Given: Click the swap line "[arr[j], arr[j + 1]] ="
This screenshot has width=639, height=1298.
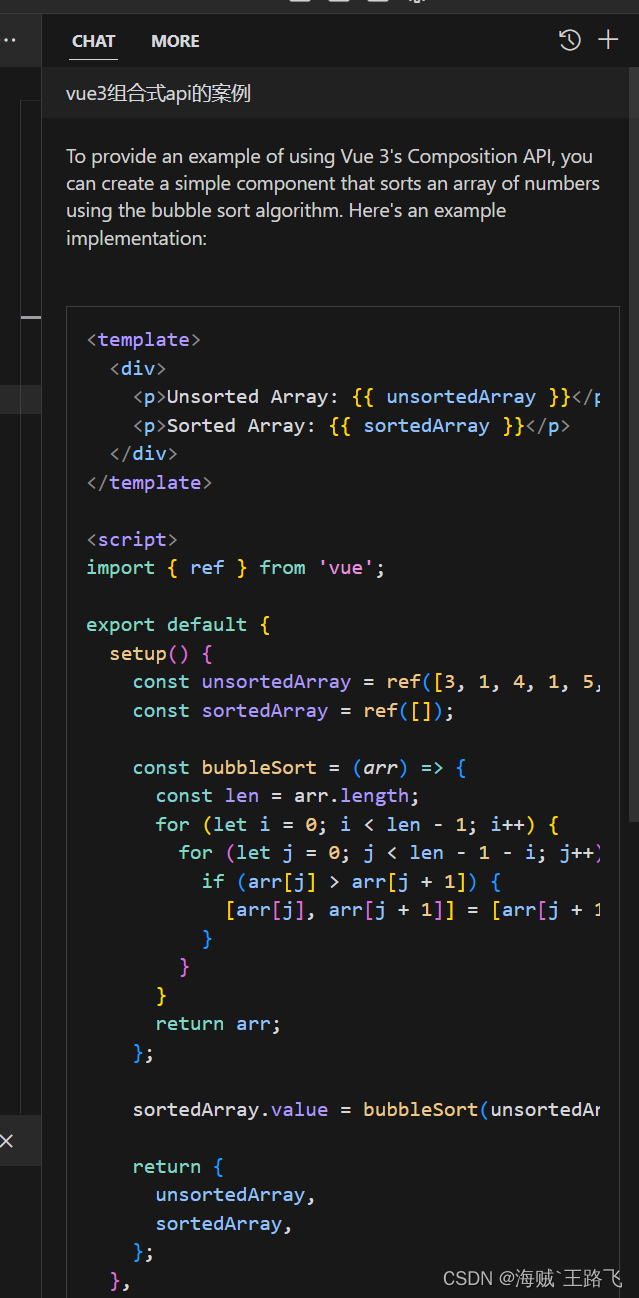Looking at the screenshot, I should (x=412, y=910).
